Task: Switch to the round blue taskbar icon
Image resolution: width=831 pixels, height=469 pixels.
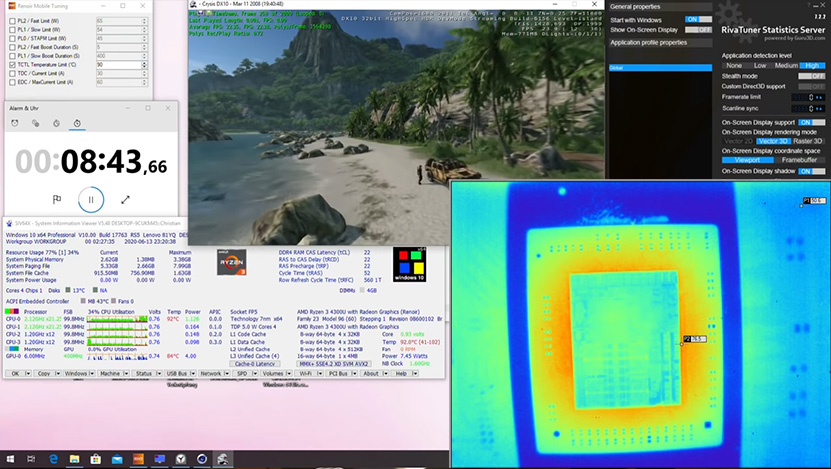Action: pyautogui.click(x=202, y=459)
